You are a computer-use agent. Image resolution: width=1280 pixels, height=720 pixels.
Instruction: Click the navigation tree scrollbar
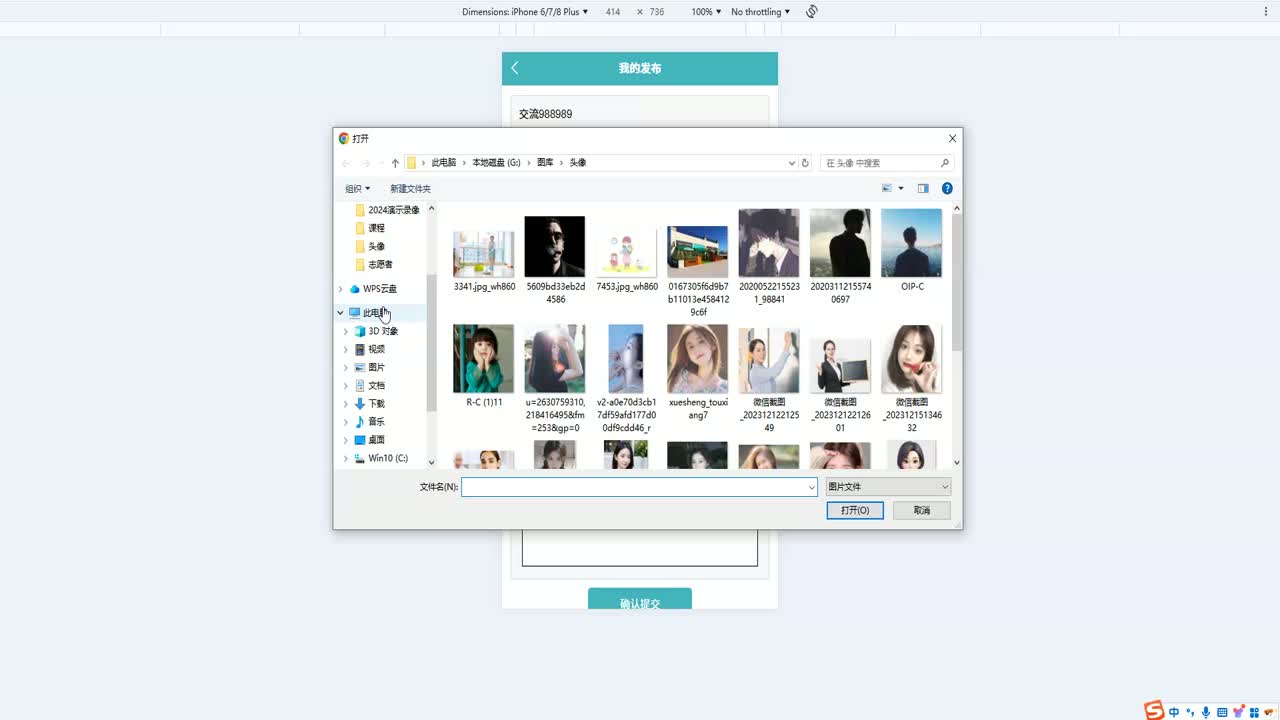coord(432,344)
